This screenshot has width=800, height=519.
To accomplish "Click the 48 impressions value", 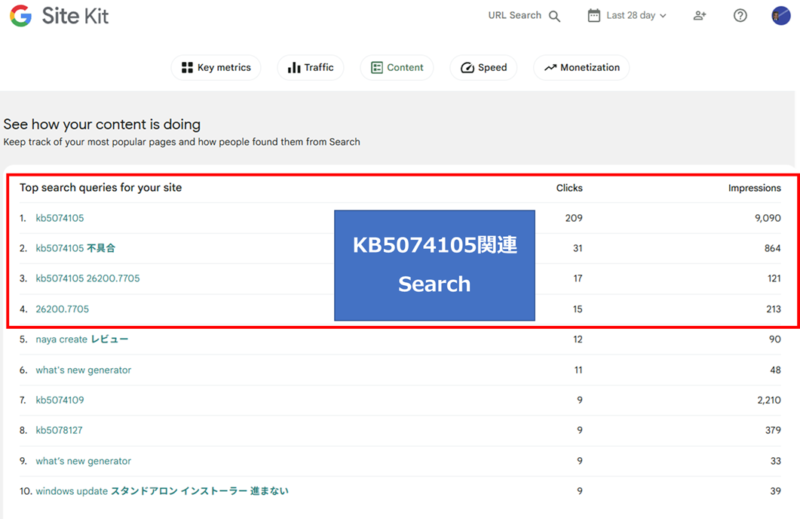I will 775,370.
